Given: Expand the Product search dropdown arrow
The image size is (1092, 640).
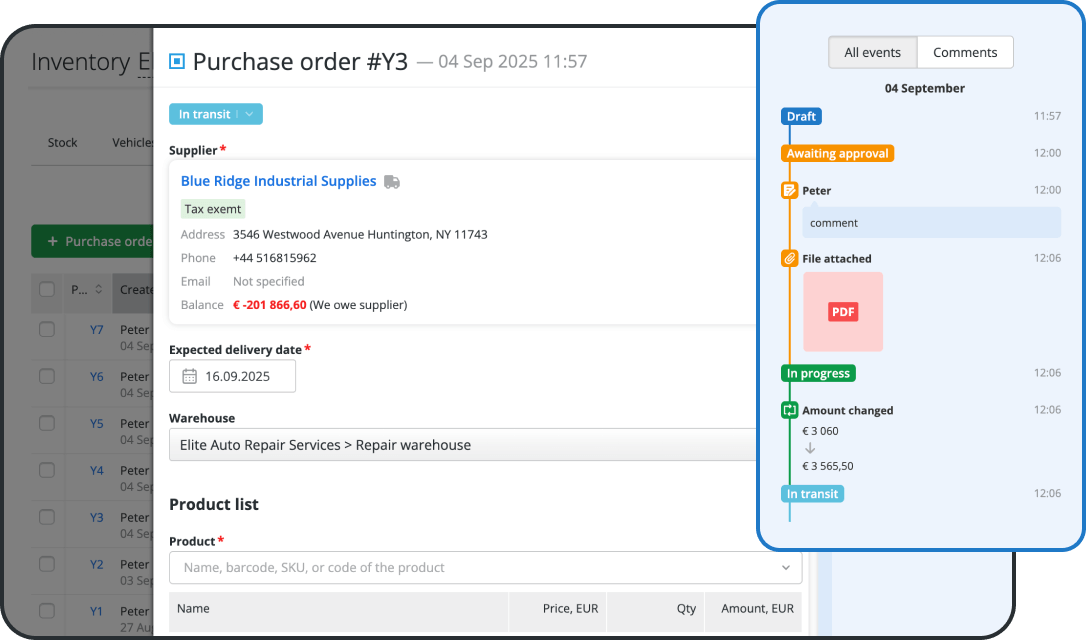Looking at the screenshot, I should click(x=785, y=568).
